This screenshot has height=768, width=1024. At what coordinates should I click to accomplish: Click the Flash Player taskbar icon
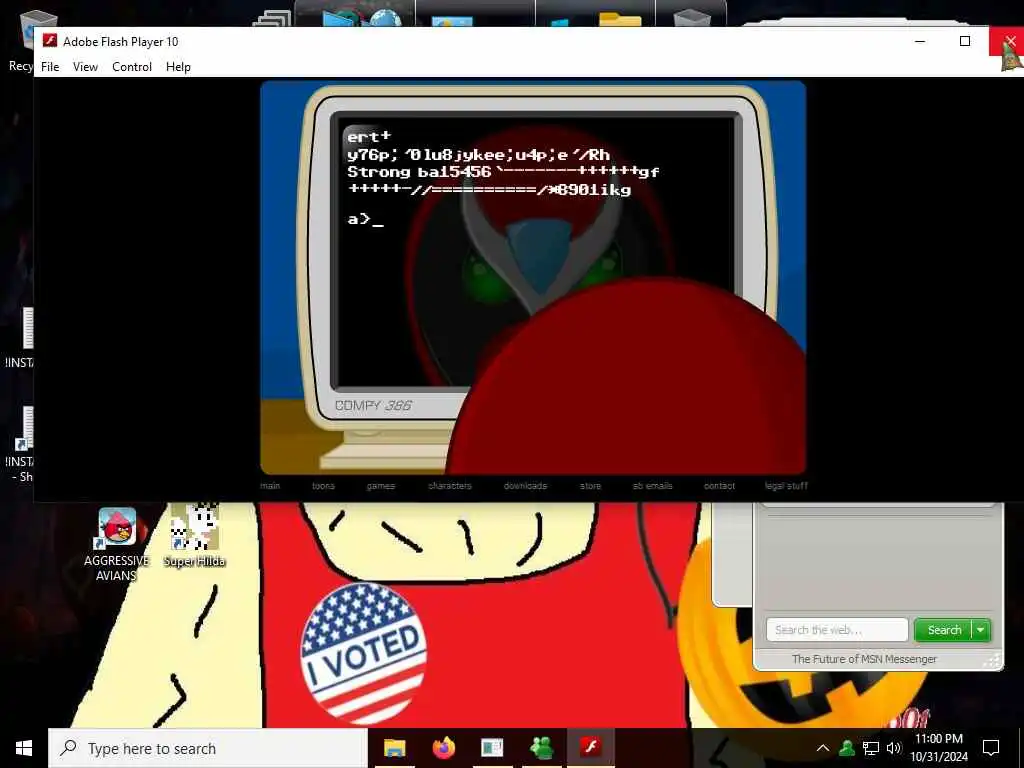(591, 748)
